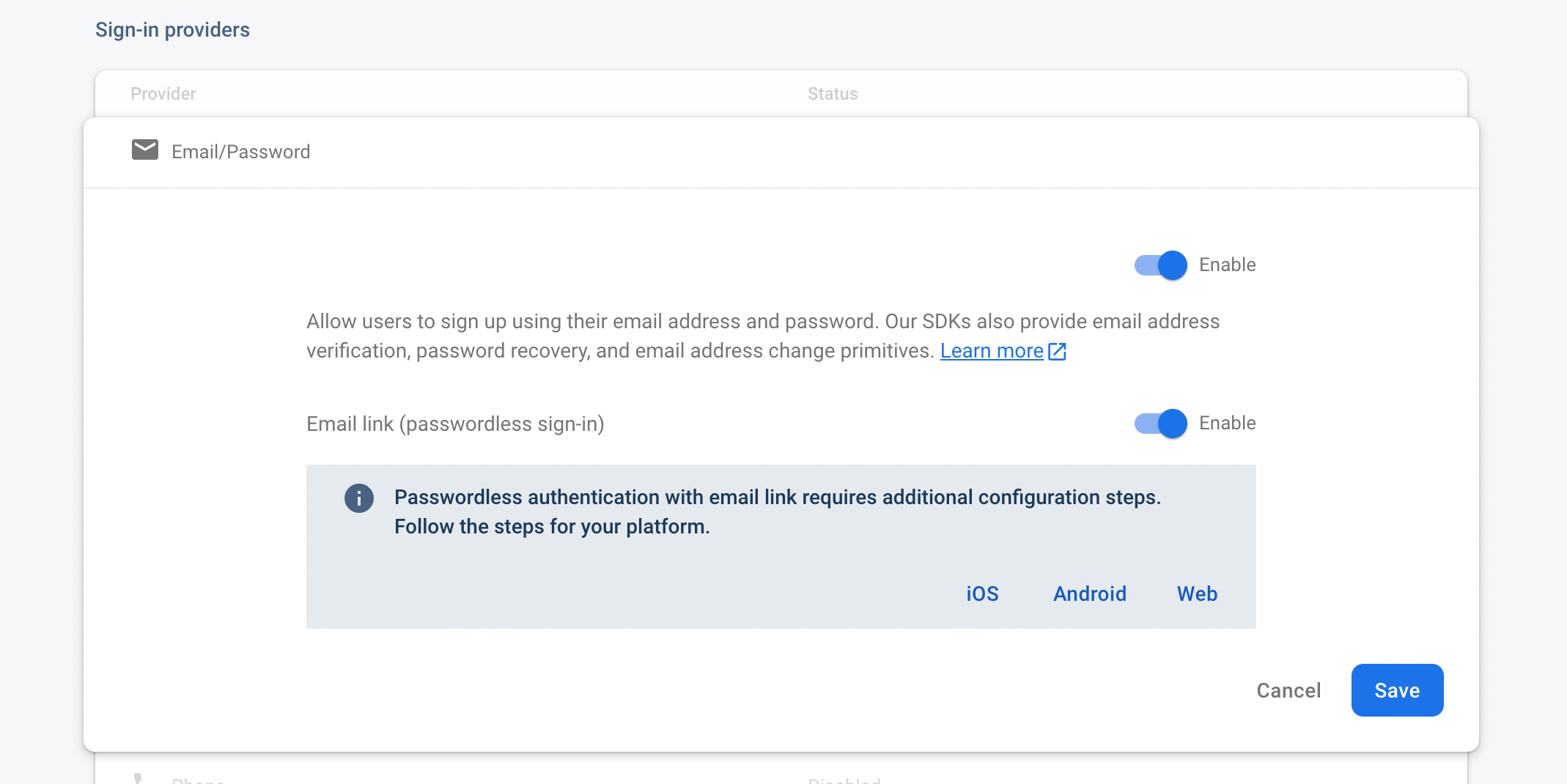Viewport: 1567px width, 784px height.
Task: Open the Android configuration steps
Action: (x=1090, y=593)
